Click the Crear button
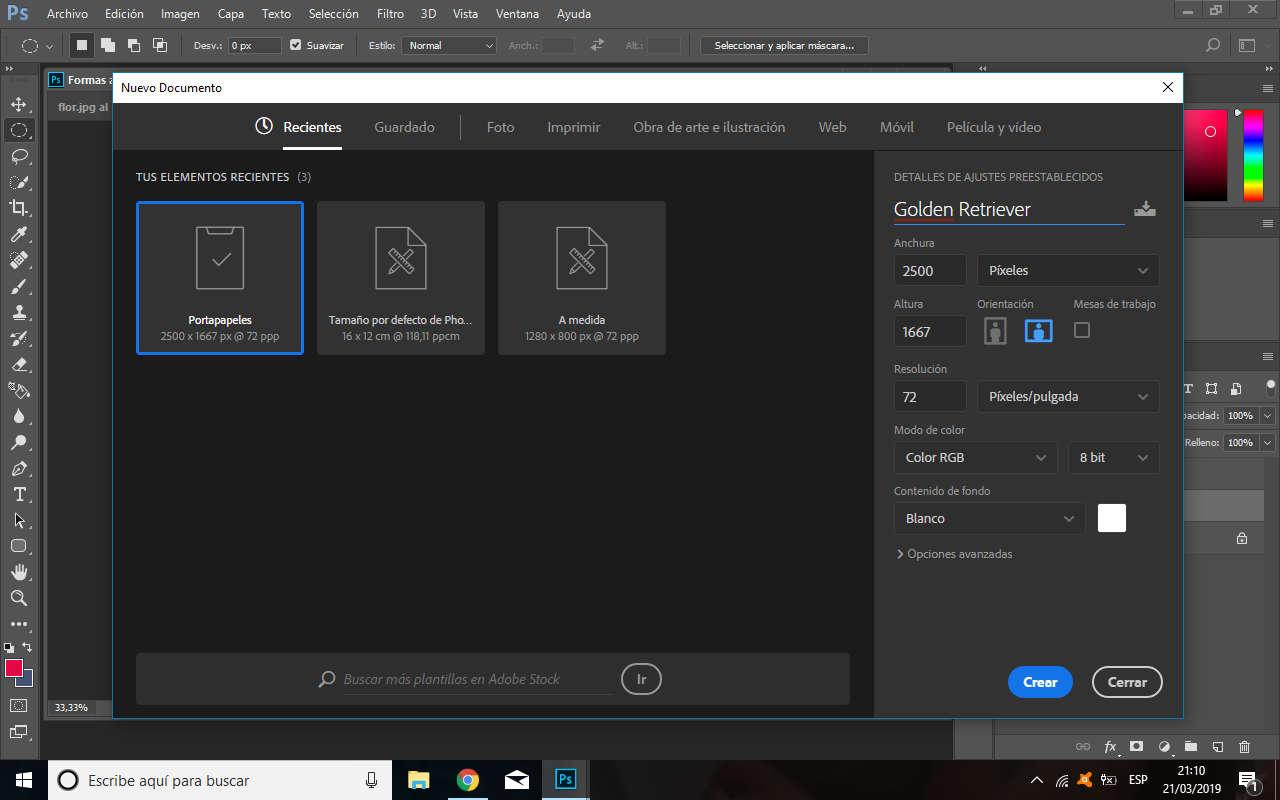Viewport: 1280px width, 800px height. (x=1040, y=682)
